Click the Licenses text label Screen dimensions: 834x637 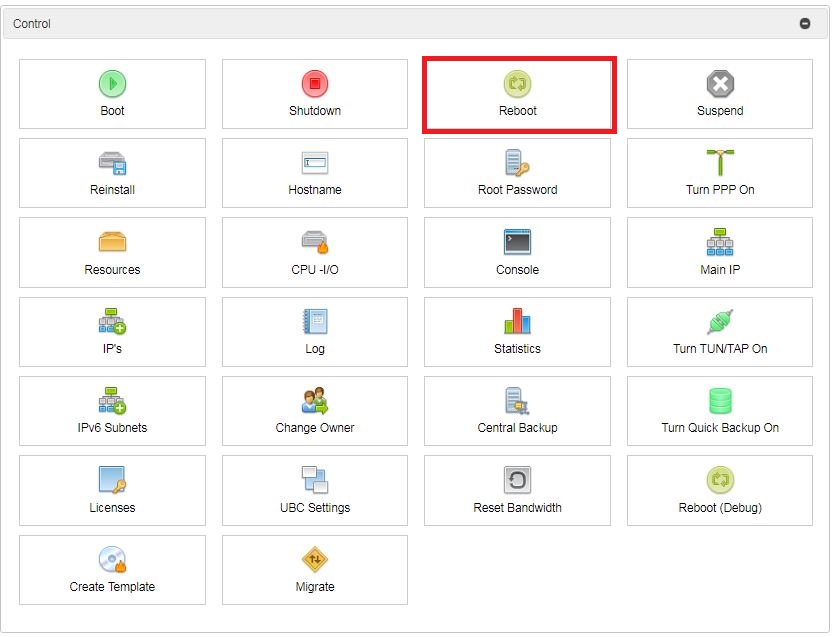(x=112, y=507)
